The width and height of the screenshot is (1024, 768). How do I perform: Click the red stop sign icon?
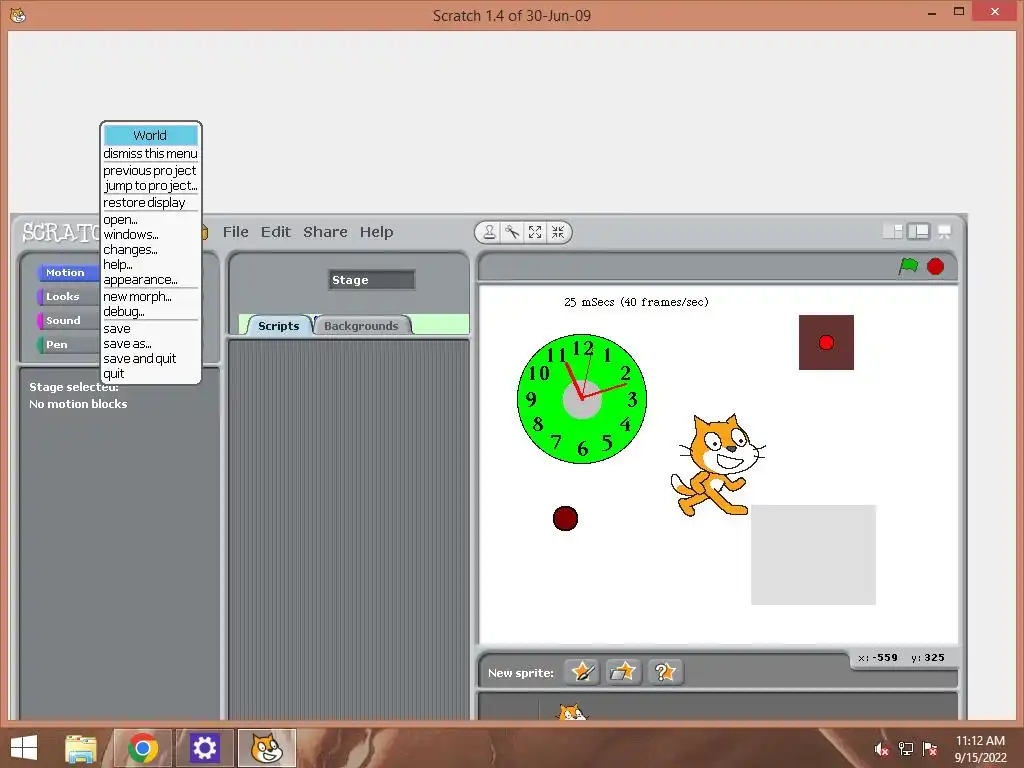(935, 266)
